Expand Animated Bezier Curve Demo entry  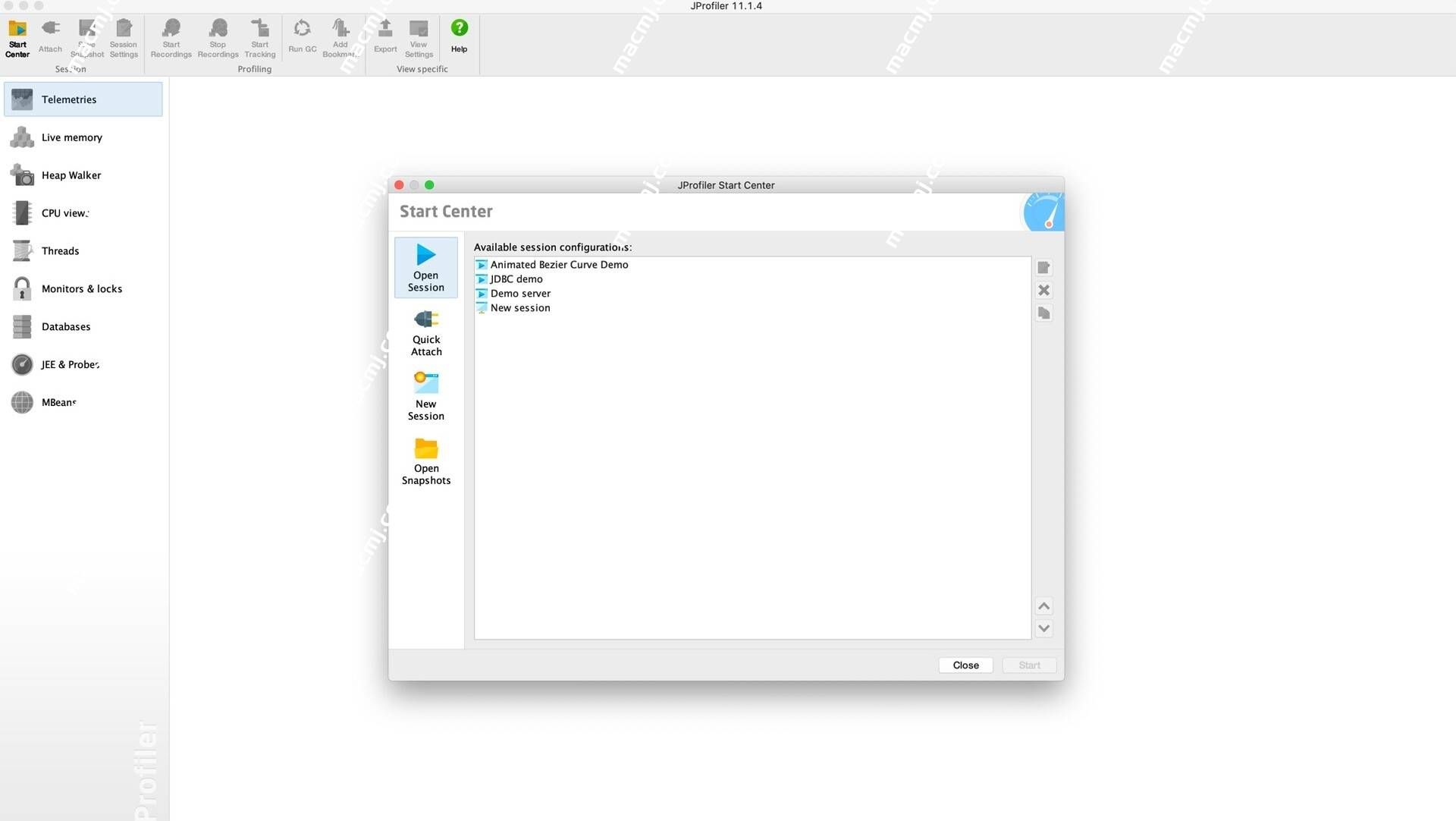(480, 264)
